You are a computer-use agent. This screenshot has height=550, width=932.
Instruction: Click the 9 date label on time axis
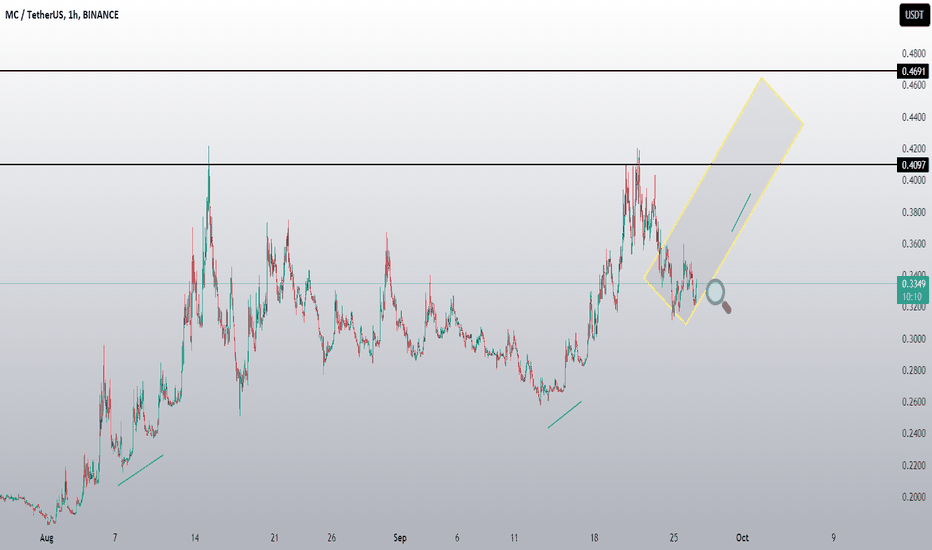click(833, 538)
